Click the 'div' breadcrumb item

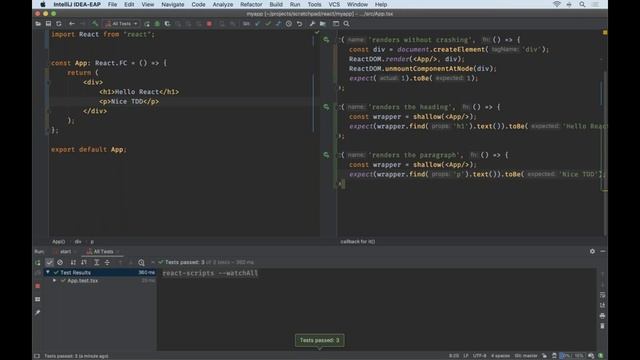(x=78, y=242)
